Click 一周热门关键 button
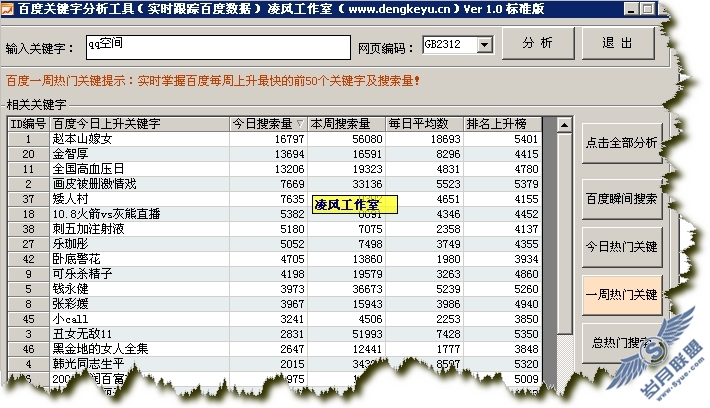This screenshot has width=710, height=408. [x=621, y=295]
